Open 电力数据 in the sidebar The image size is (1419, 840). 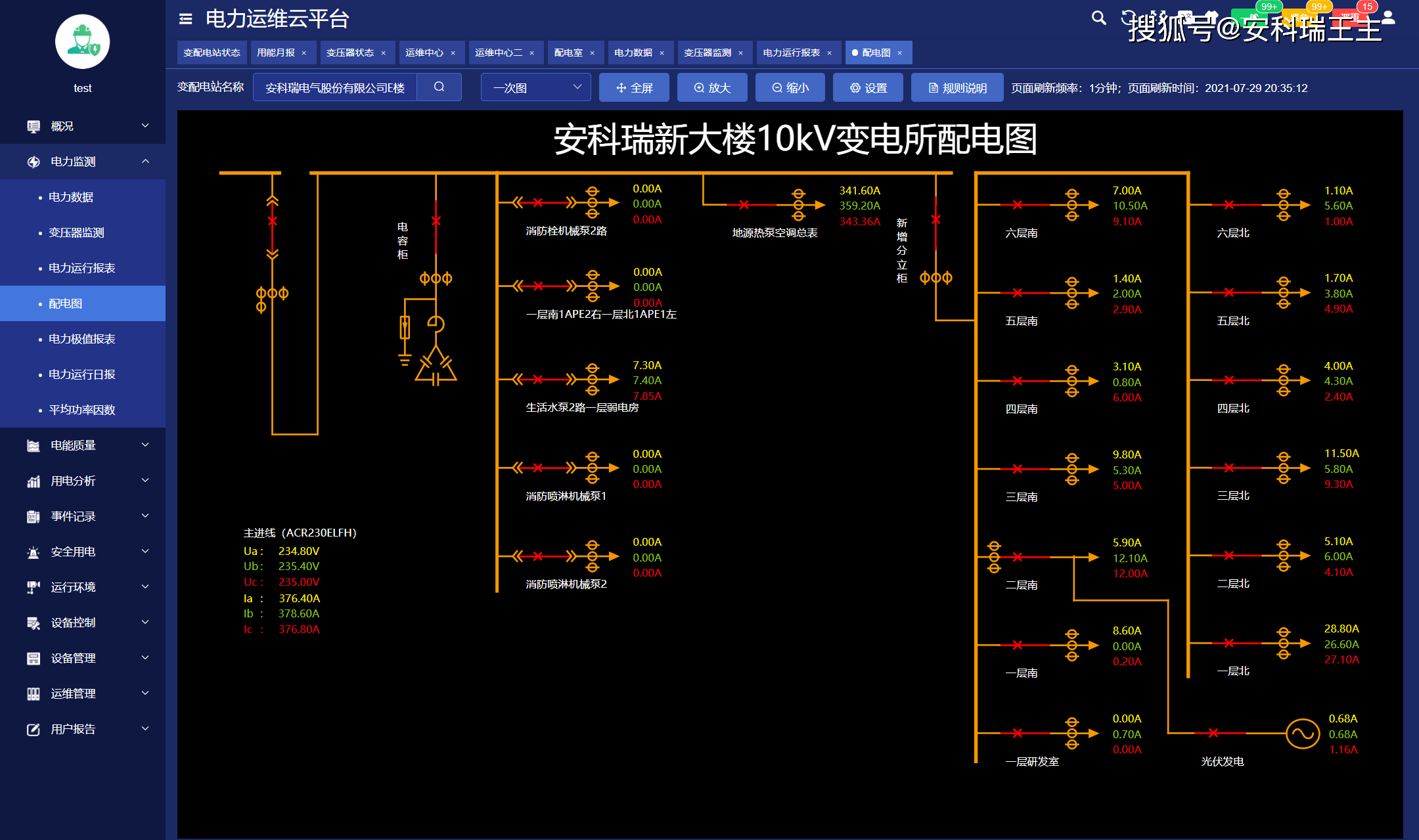(83, 197)
